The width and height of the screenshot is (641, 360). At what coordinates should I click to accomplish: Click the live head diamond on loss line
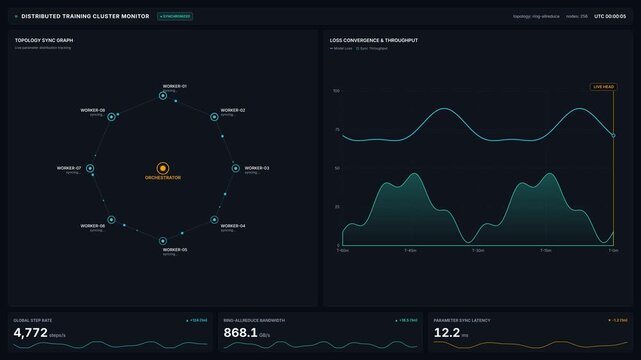(x=613, y=135)
